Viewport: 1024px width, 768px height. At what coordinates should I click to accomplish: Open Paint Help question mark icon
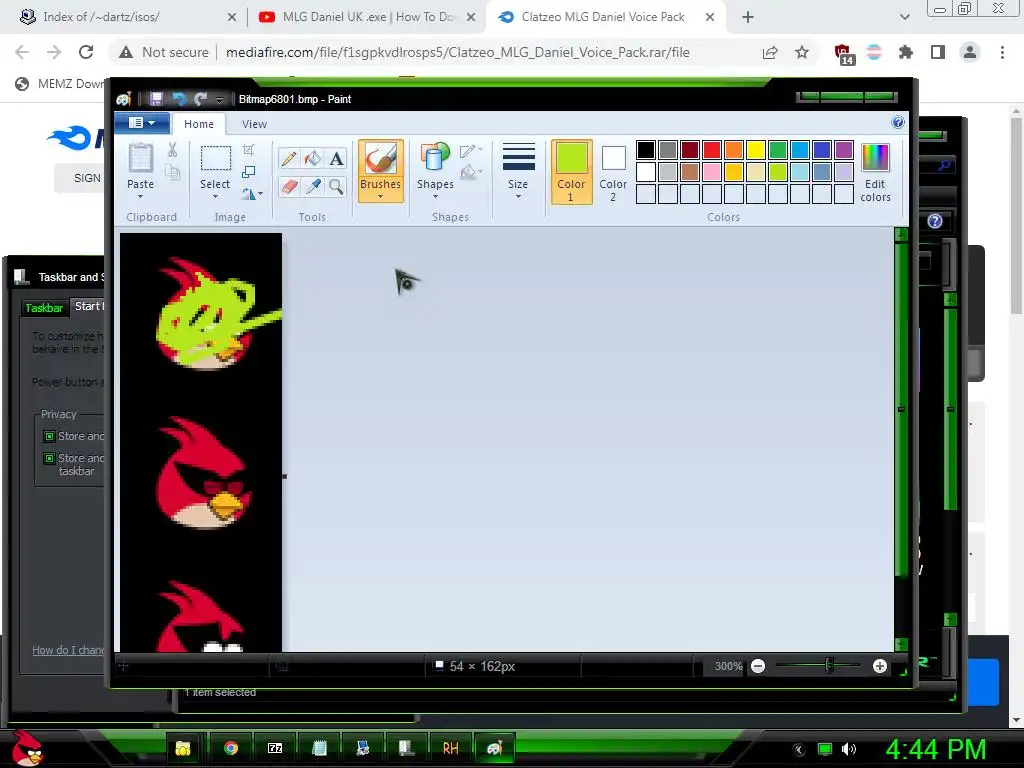coord(898,123)
